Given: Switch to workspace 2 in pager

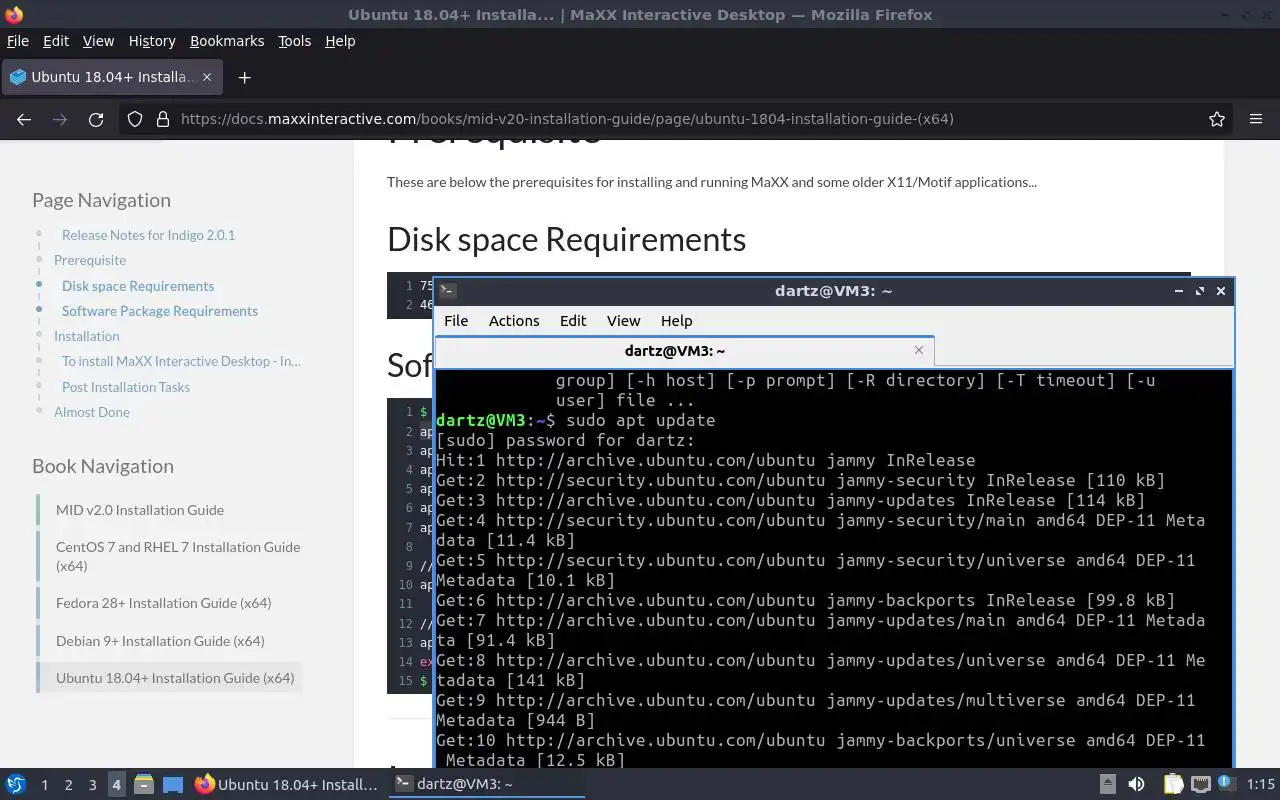Looking at the screenshot, I should click(x=68, y=785).
